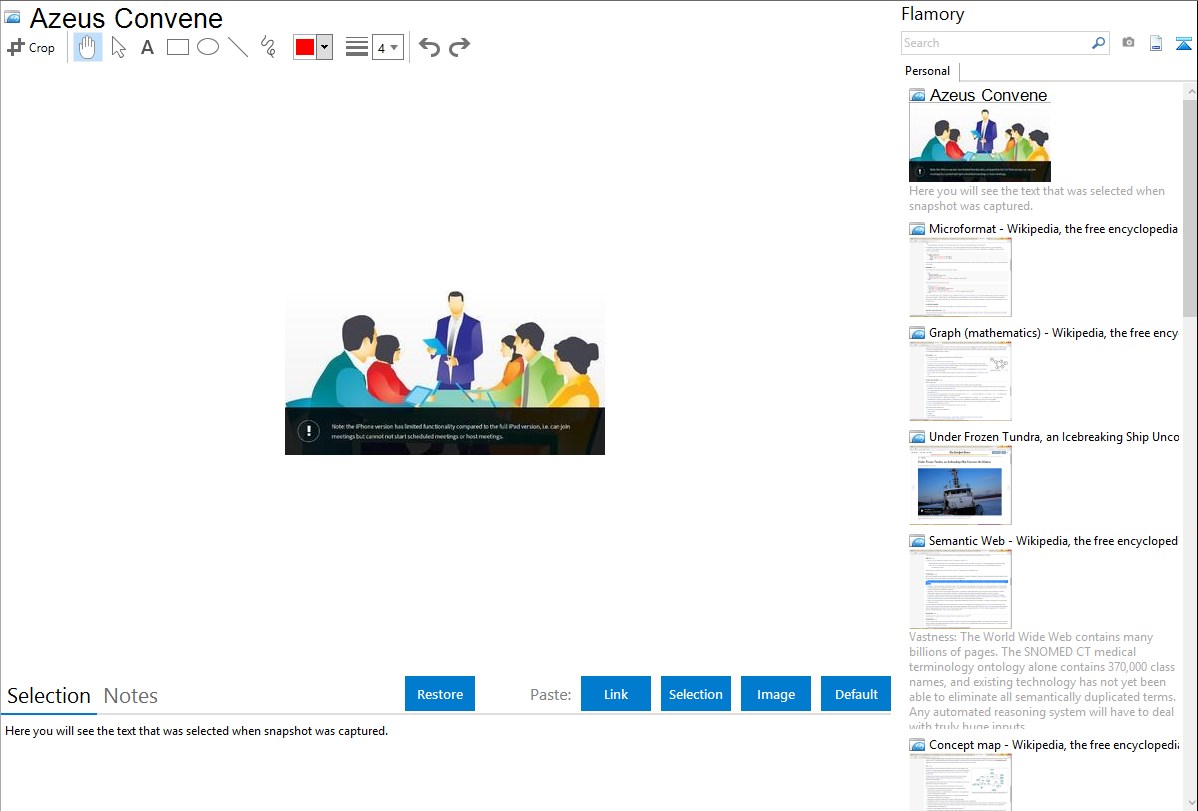The height and width of the screenshot is (811, 1198).
Task: Open Graph (mathematics) Wikipedia snapshot entry
Action: [1053, 333]
